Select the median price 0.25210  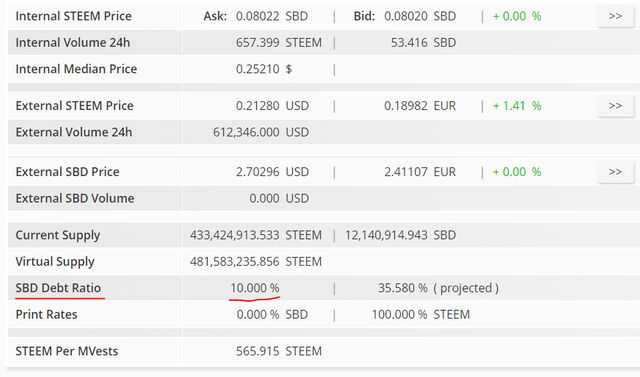[x=258, y=69]
